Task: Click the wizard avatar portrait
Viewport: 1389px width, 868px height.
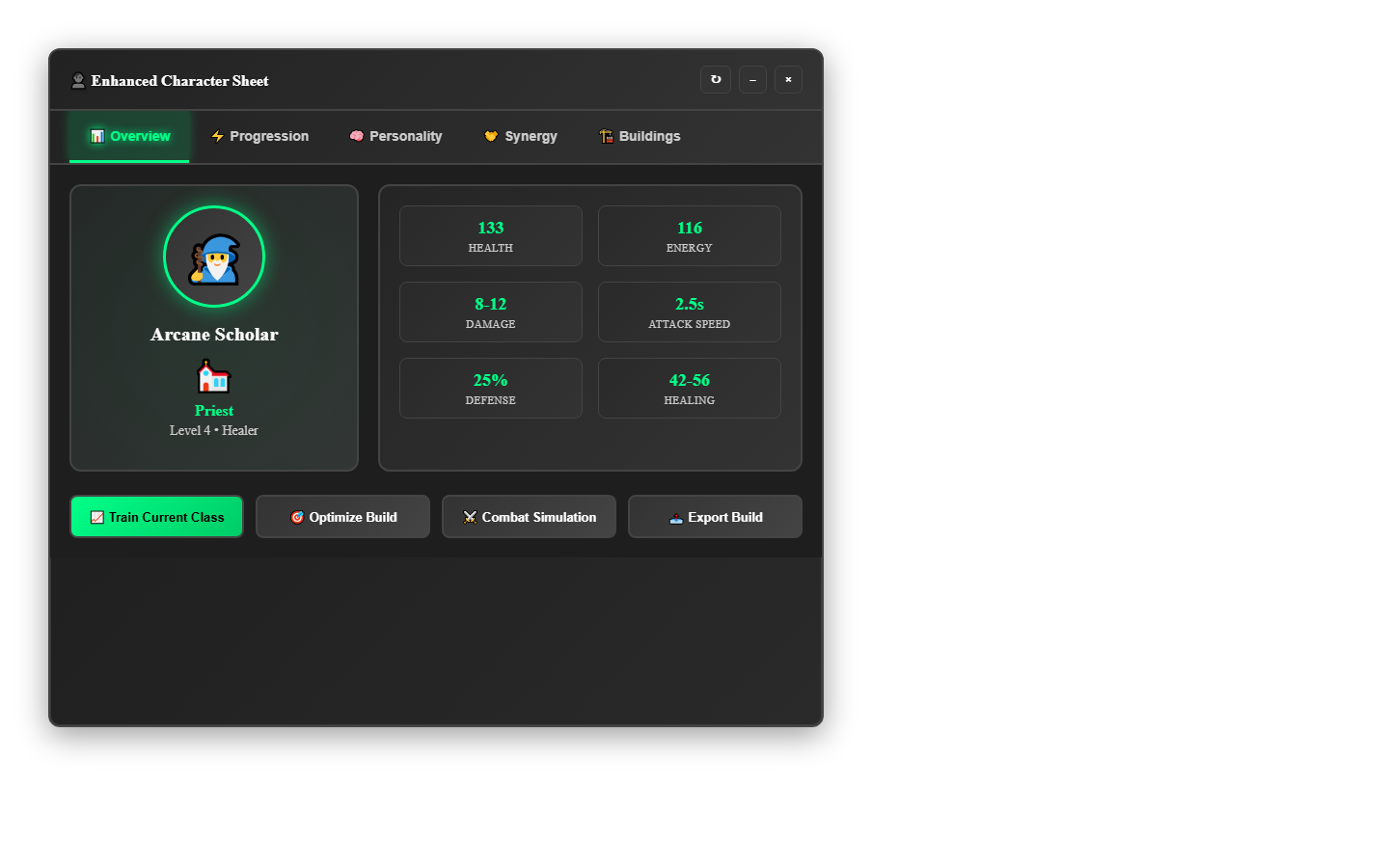Action: point(214,257)
